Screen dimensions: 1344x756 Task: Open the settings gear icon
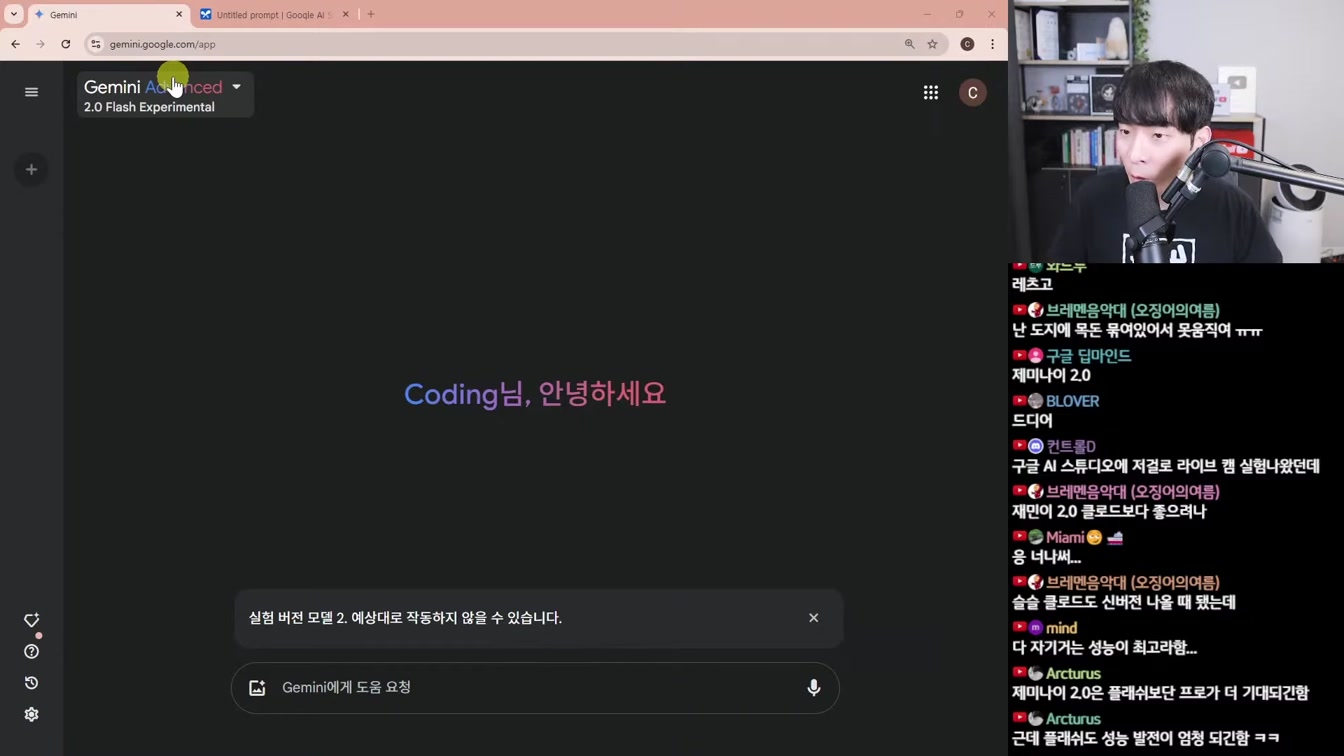pyautogui.click(x=31, y=714)
